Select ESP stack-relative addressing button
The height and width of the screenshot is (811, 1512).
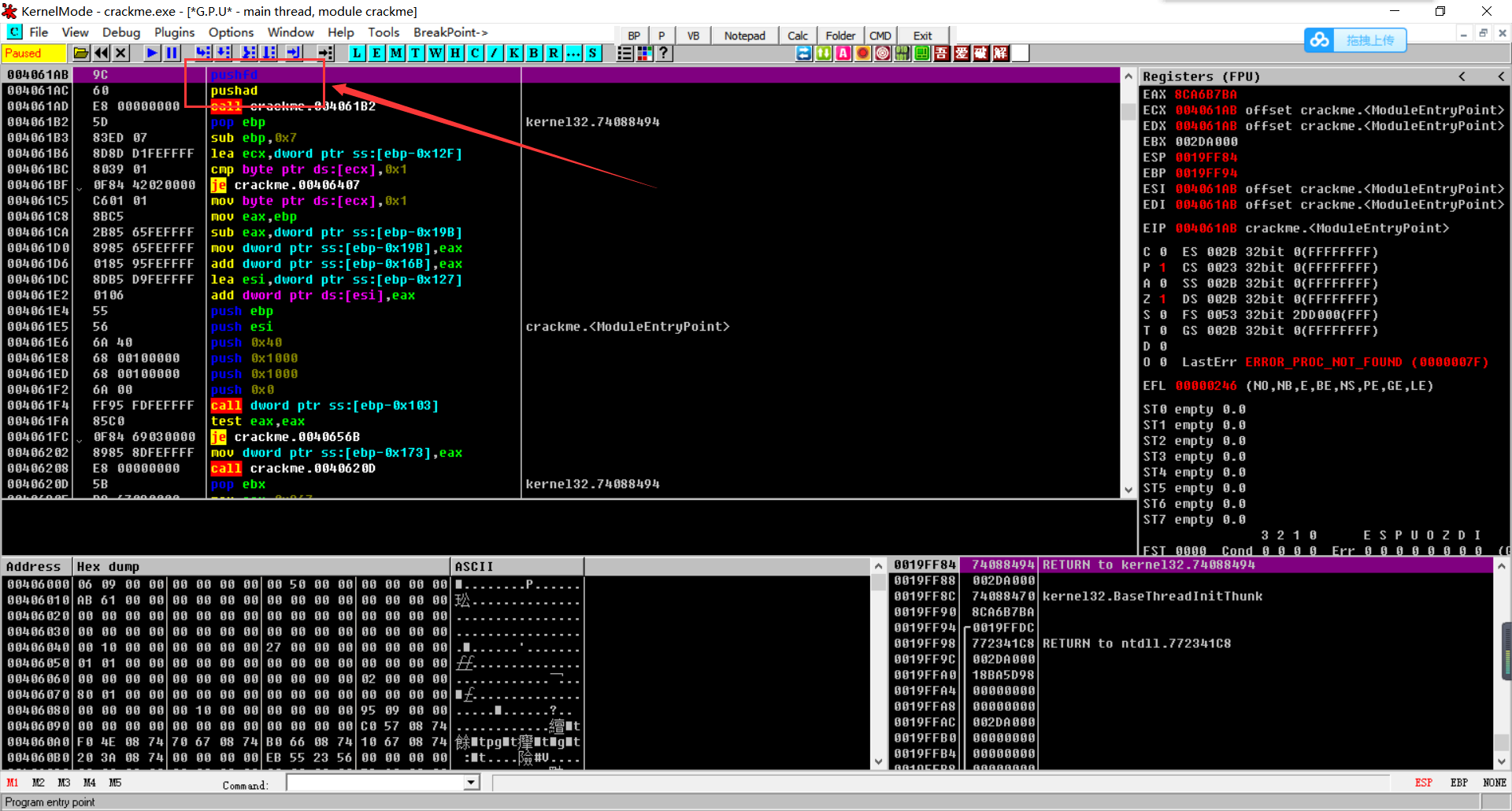pos(1423,783)
